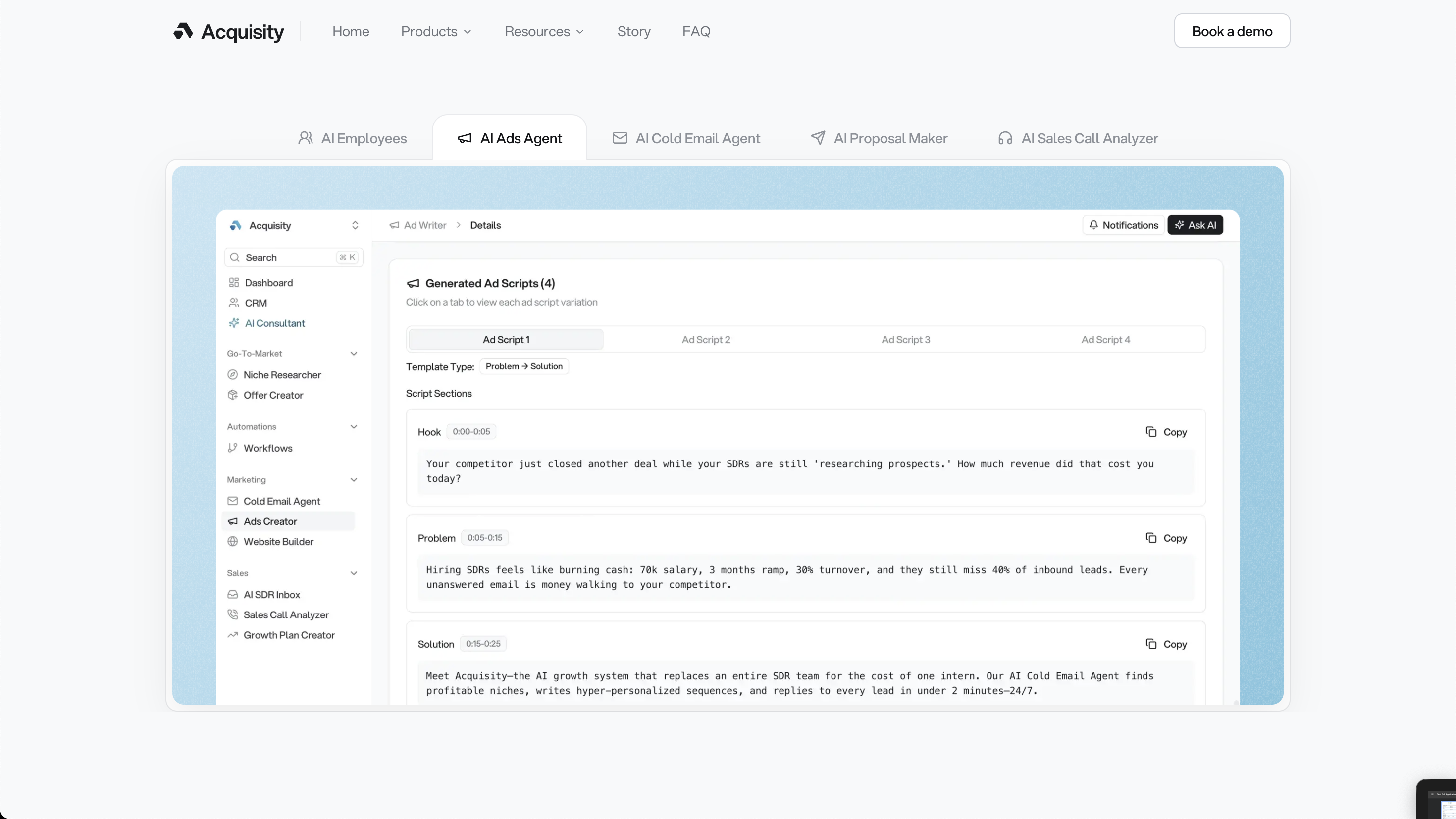
Task: Select the Ad Script 1 tab
Action: 506,339
